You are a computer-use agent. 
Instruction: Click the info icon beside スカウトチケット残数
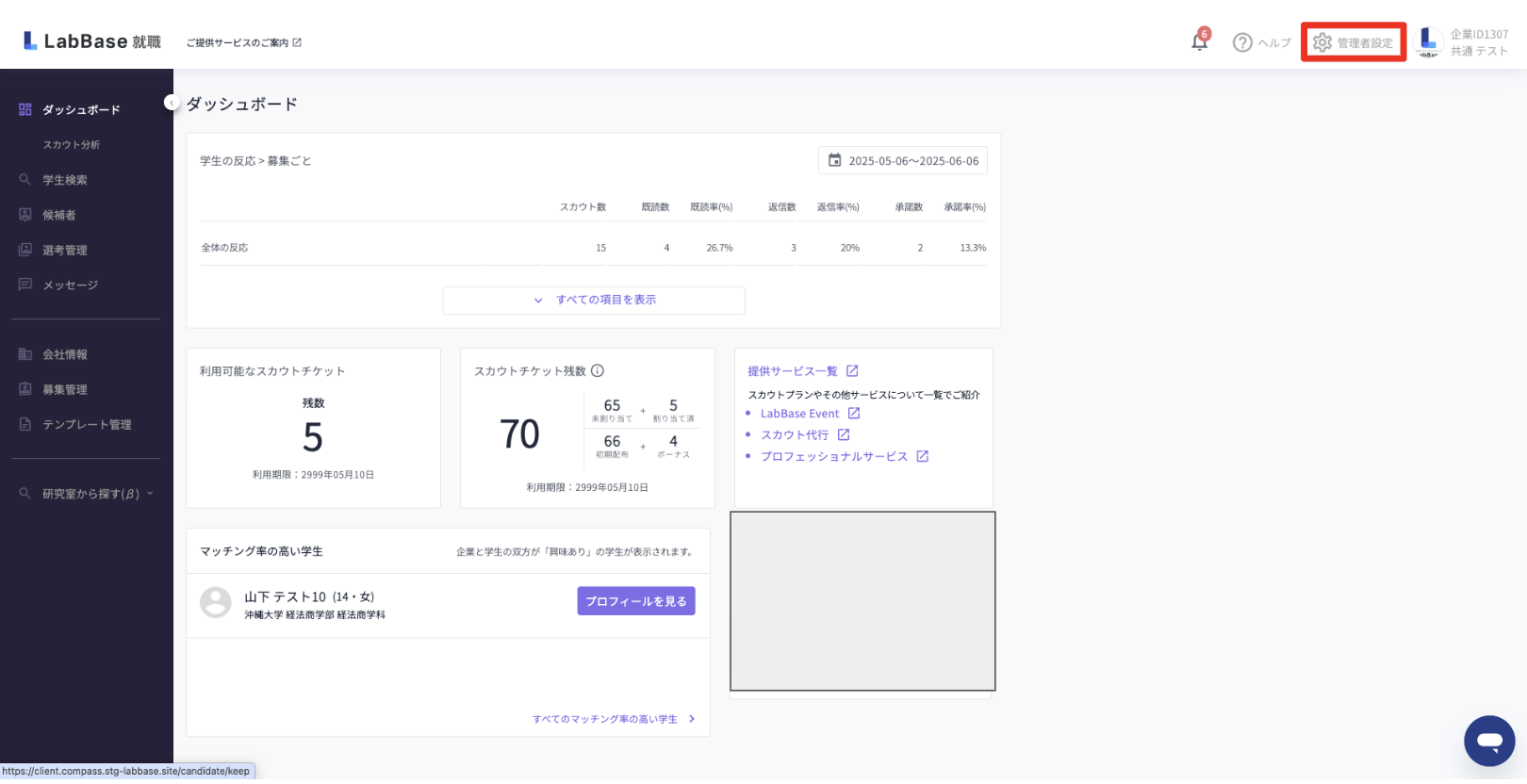pos(598,371)
